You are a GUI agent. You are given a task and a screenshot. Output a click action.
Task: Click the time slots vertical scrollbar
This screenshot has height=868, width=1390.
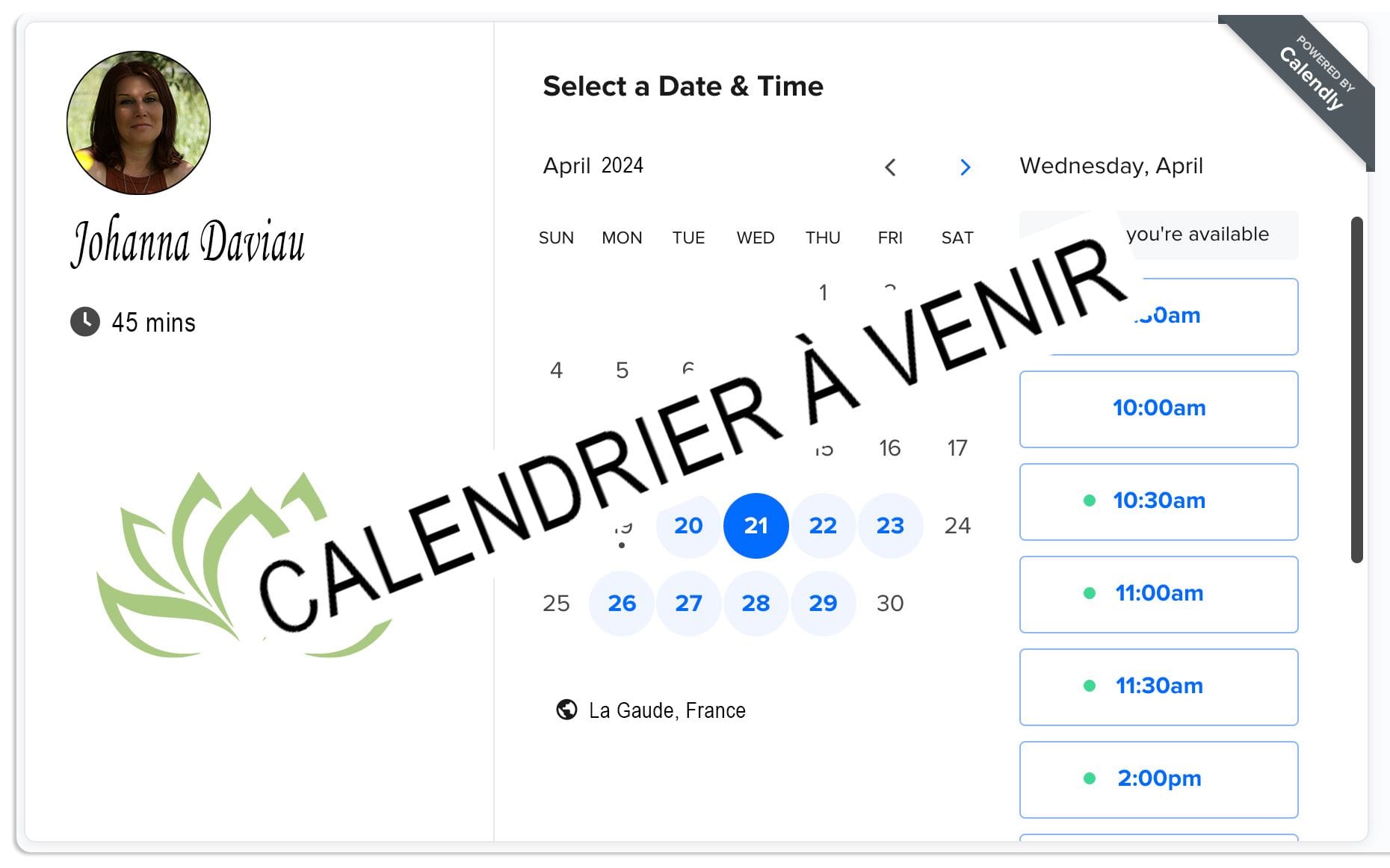[1356, 388]
